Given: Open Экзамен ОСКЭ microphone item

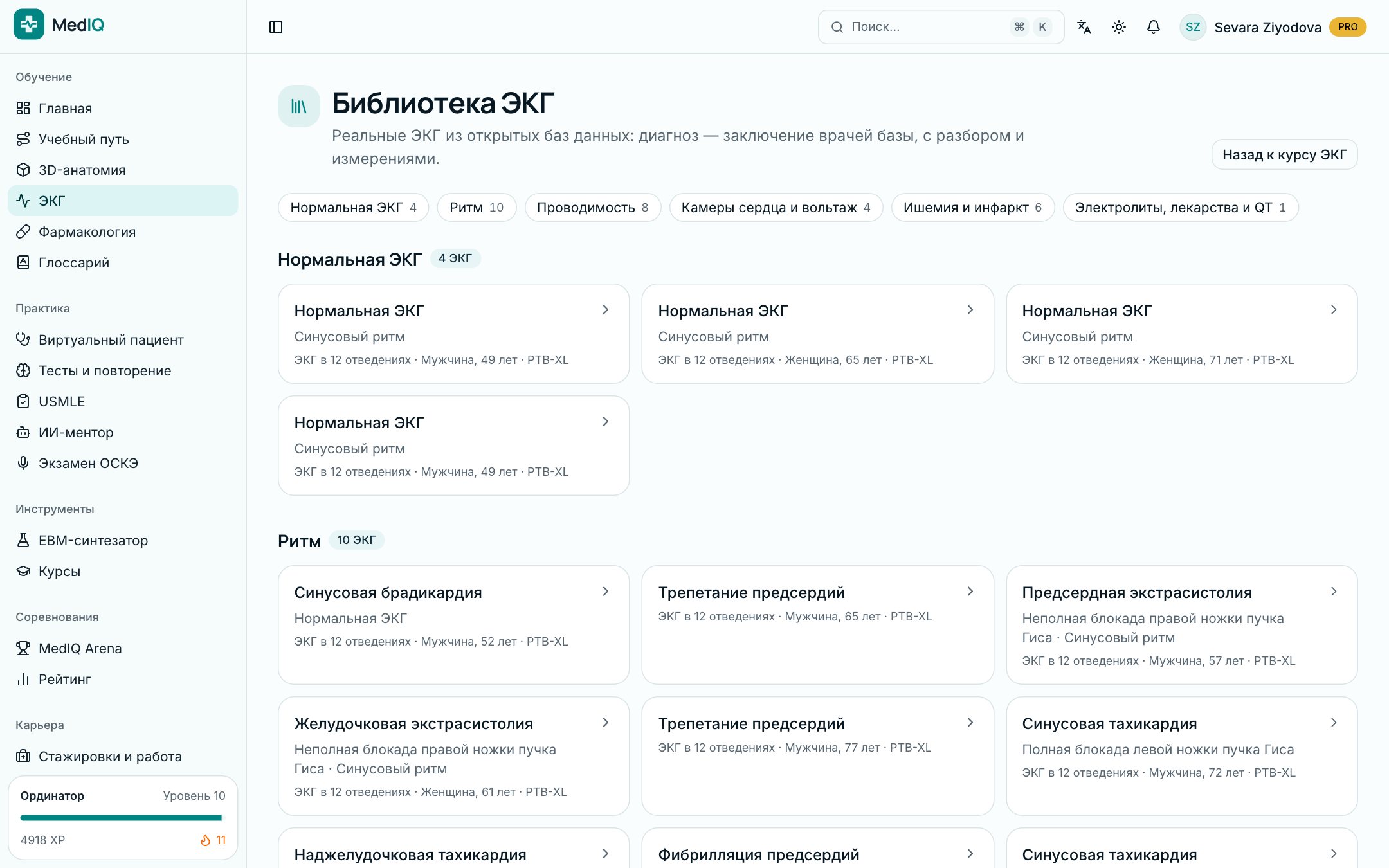Looking at the screenshot, I should coord(123,463).
